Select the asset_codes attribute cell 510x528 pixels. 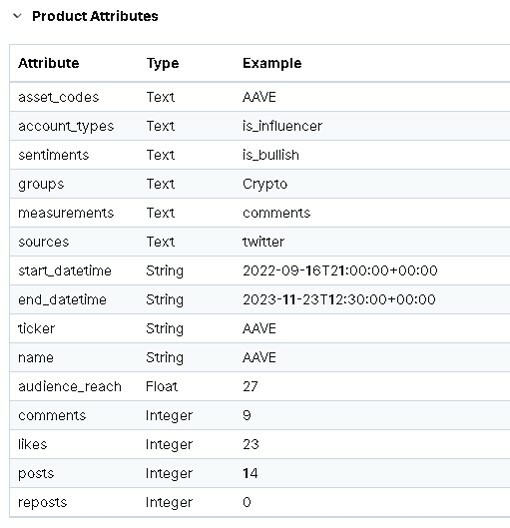point(59,97)
